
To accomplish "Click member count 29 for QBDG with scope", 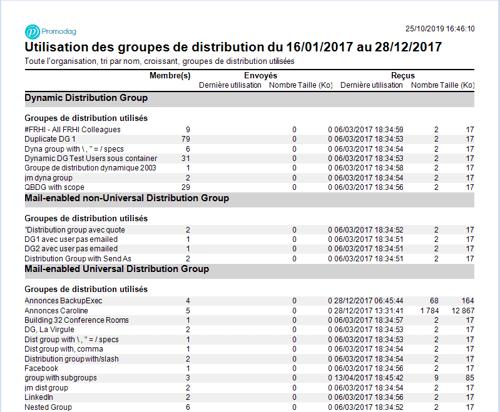I will 186,187.
